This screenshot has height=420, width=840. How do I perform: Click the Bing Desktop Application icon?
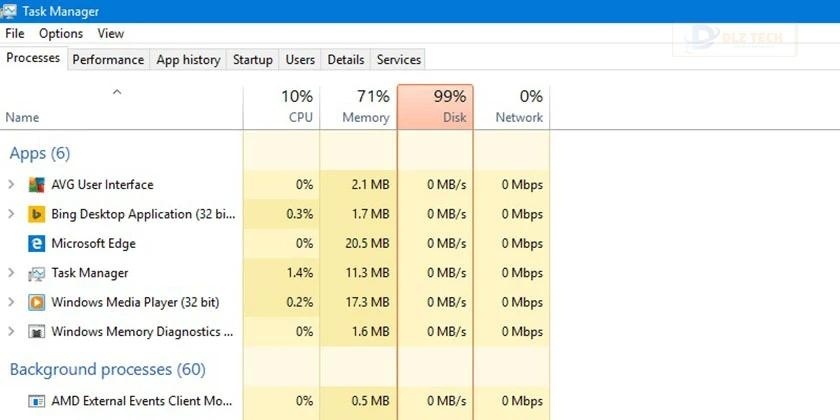37,214
